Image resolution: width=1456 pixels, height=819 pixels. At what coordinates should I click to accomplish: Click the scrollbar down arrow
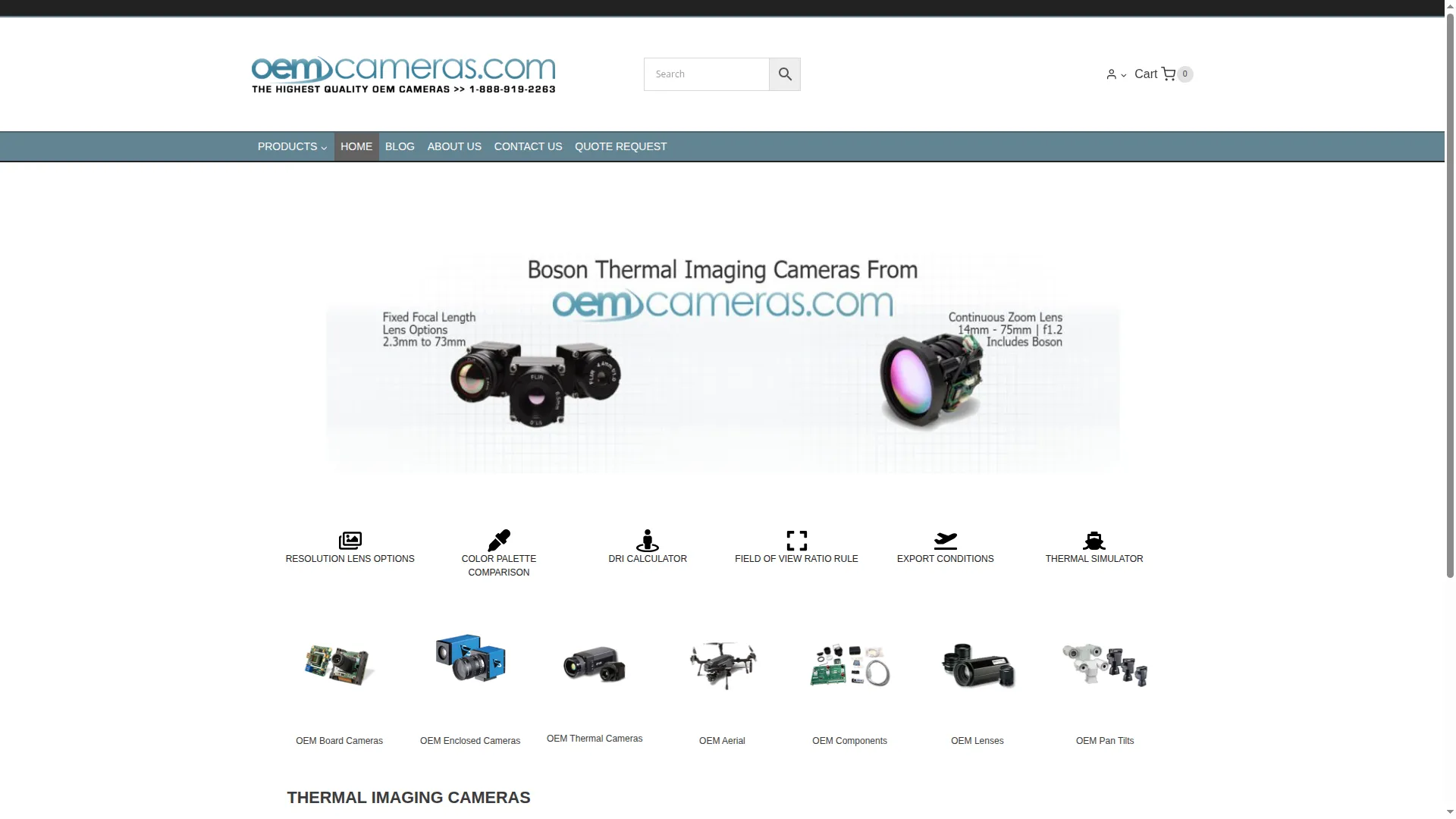(x=1450, y=812)
